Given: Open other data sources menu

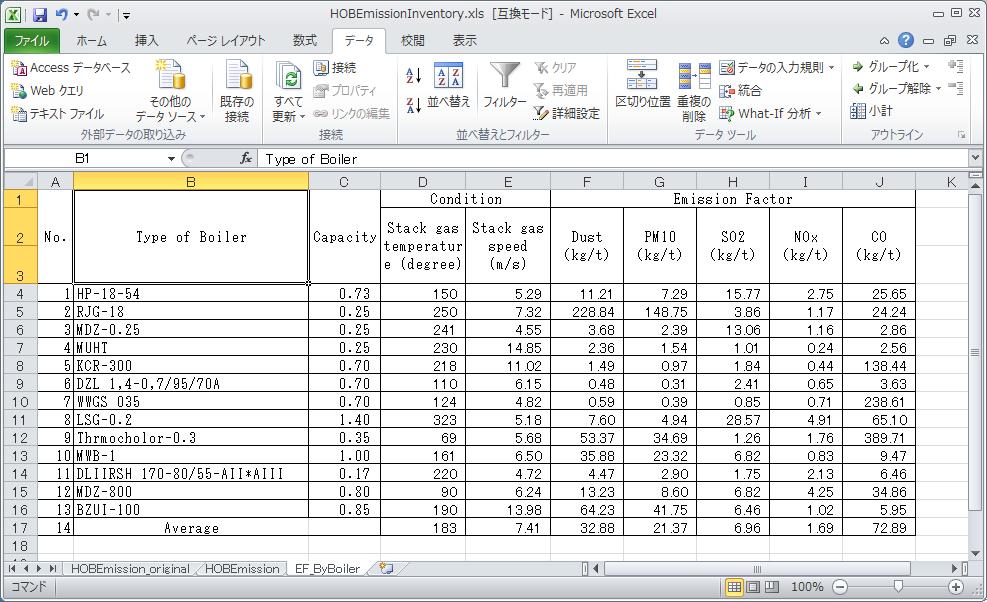Looking at the screenshot, I should 170,91.
